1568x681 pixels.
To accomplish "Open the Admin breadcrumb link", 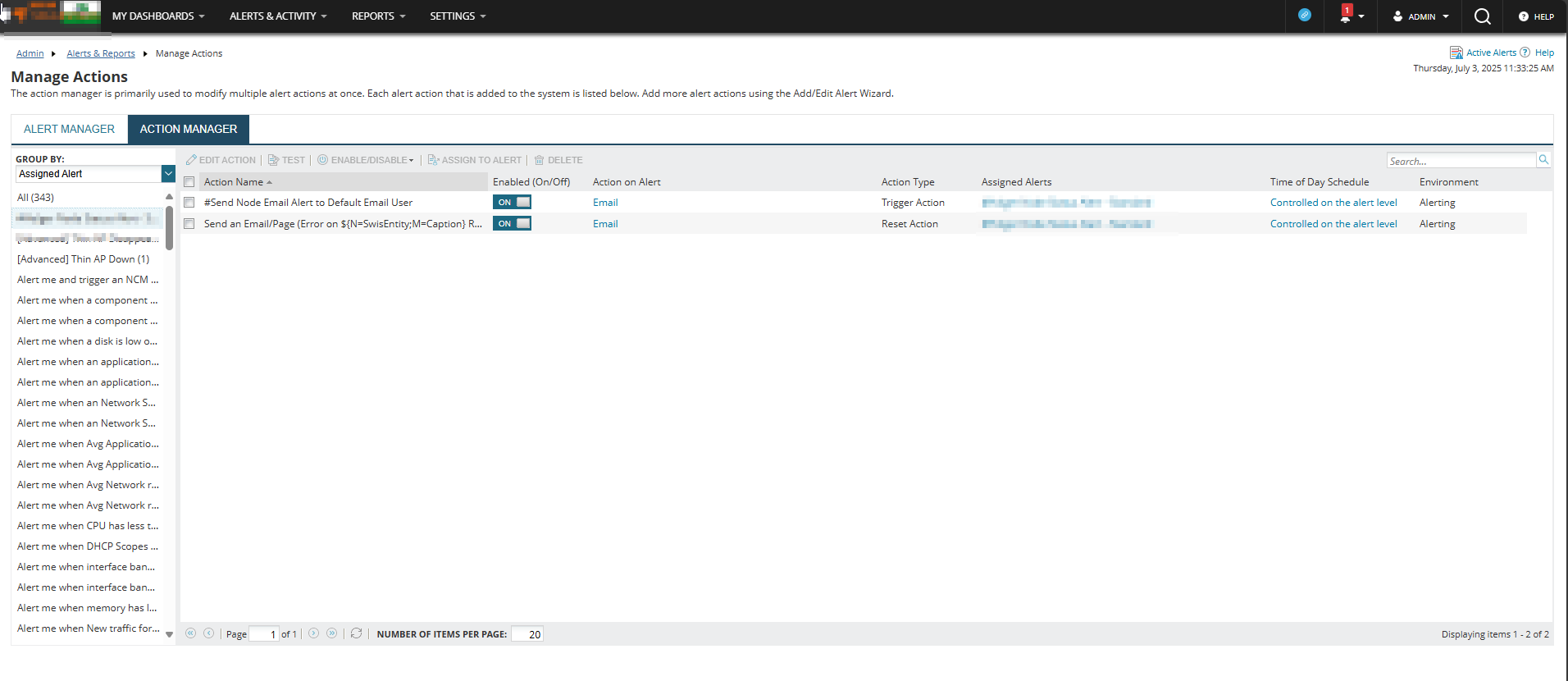I will click(30, 53).
